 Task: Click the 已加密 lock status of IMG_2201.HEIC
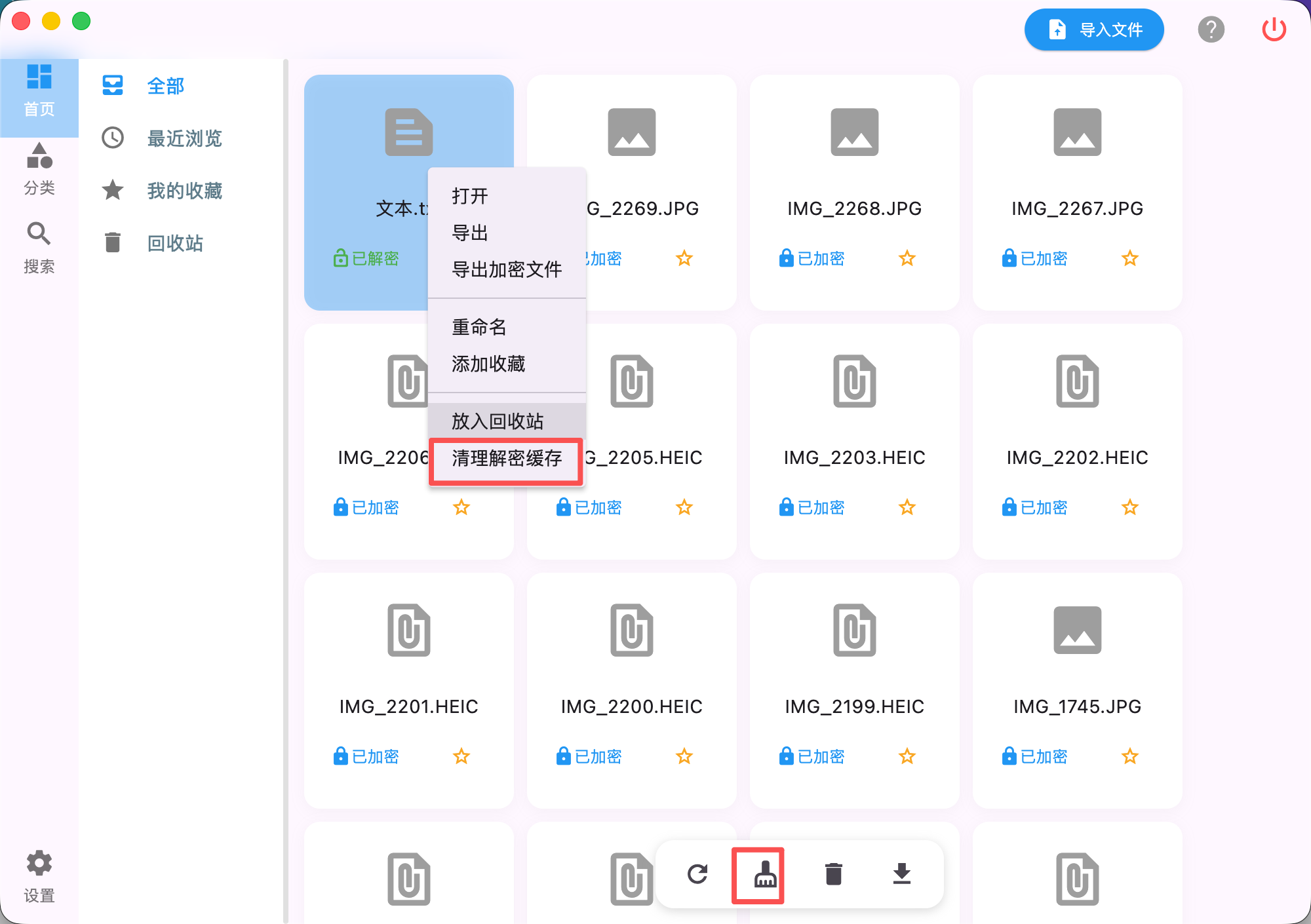366,756
